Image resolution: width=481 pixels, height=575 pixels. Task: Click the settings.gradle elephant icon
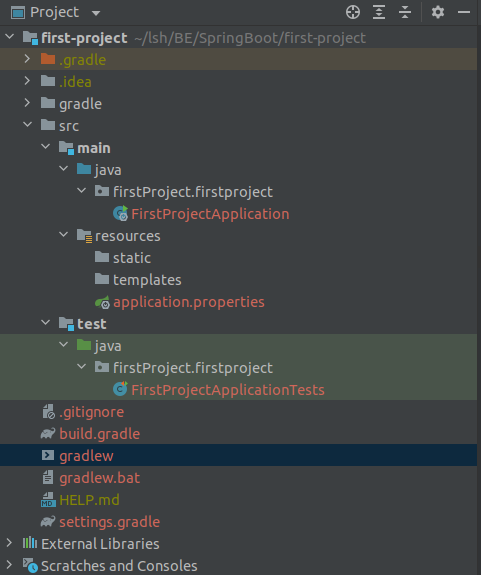coord(48,521)
